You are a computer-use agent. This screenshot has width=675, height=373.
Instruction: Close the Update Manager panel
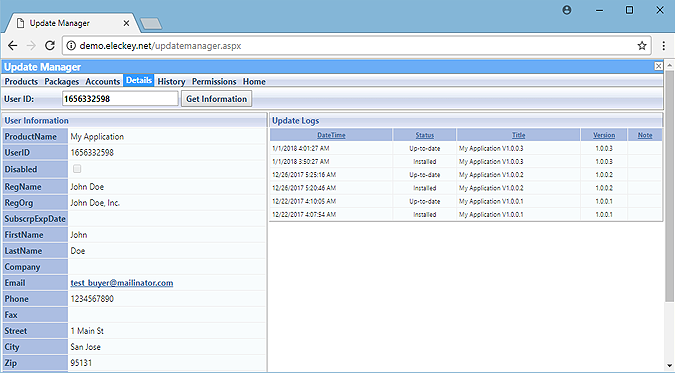658,66
